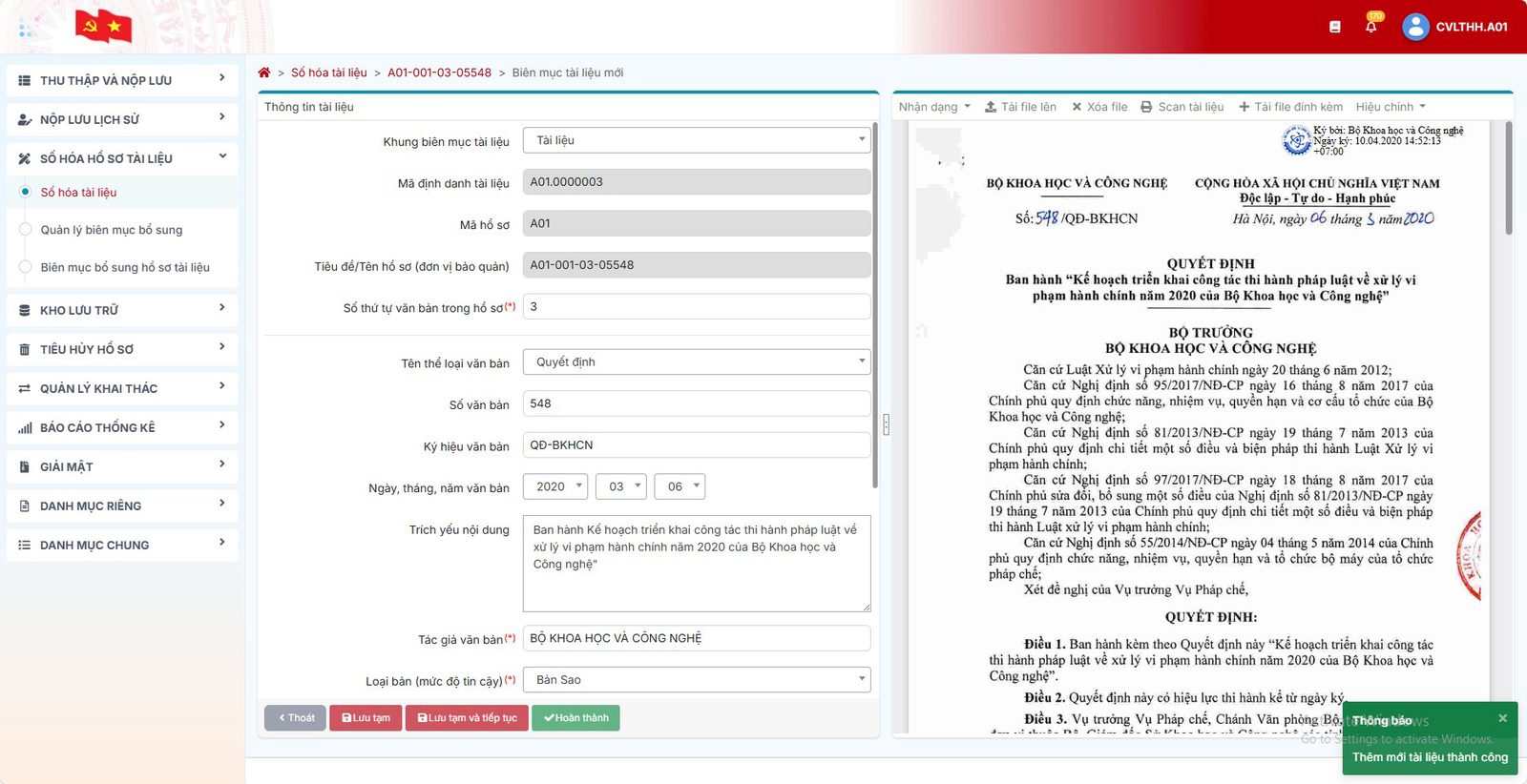
Task: Select Quản lý biên mục bổ sung radio item
Action: coord(26,230)
